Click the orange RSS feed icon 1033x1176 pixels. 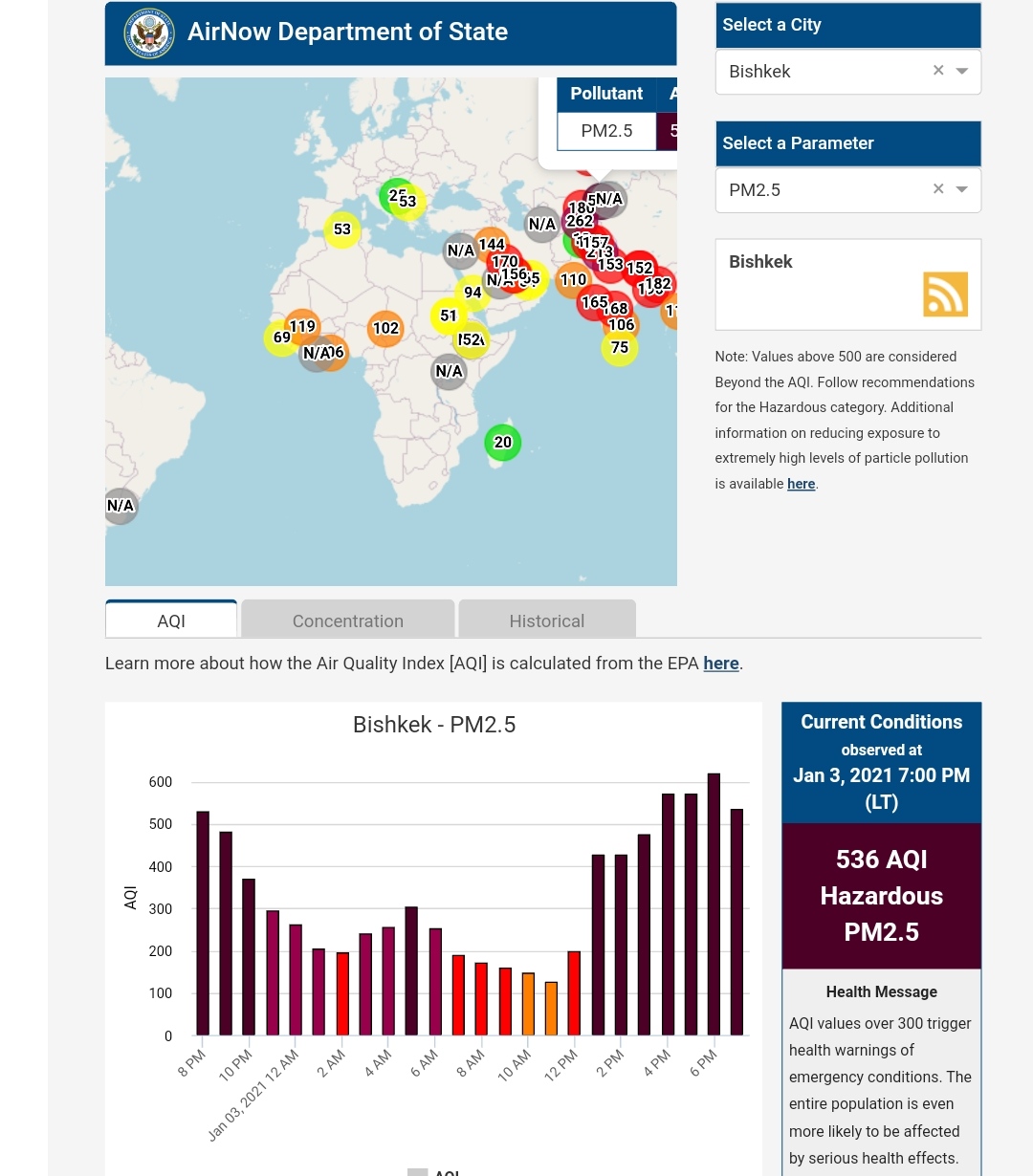(x=945, y=294)
